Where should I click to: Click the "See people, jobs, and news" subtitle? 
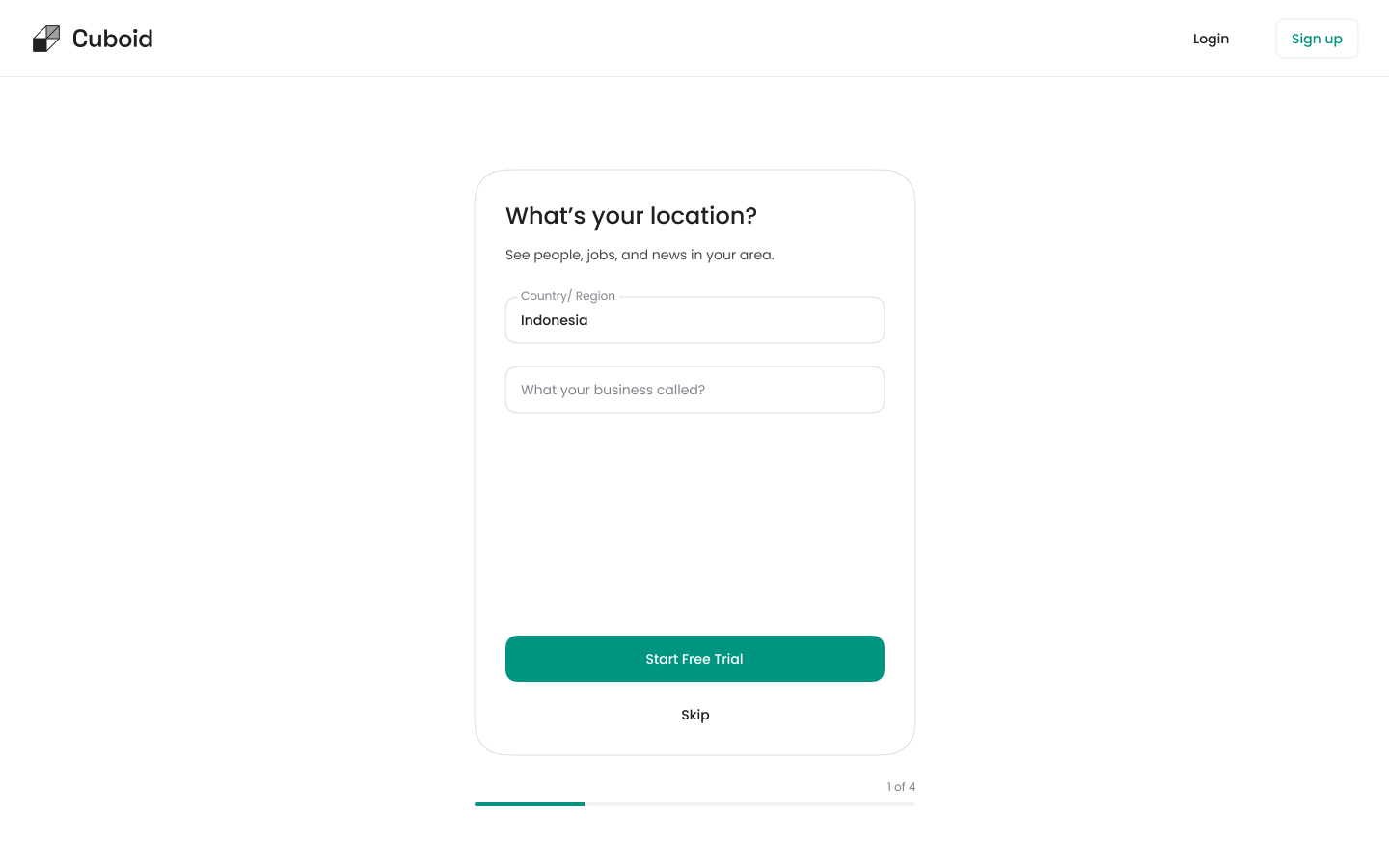(640, 255)
